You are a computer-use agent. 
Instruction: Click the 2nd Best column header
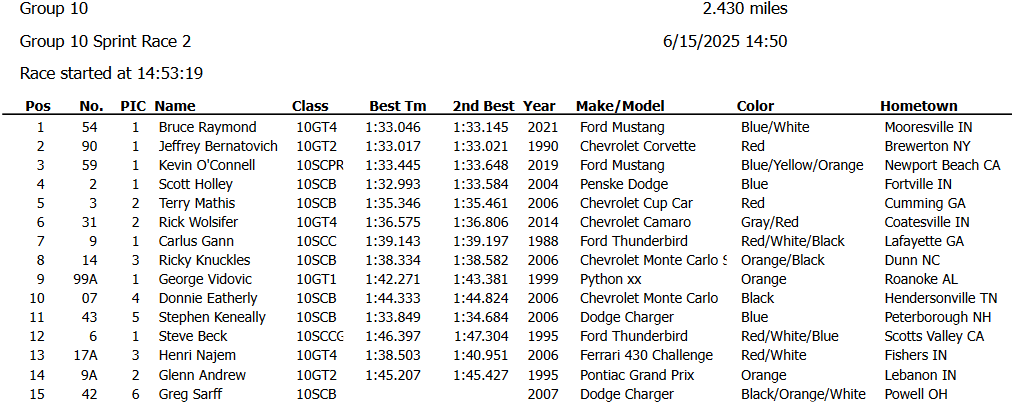pyautogui.click(x=483, y=107)
